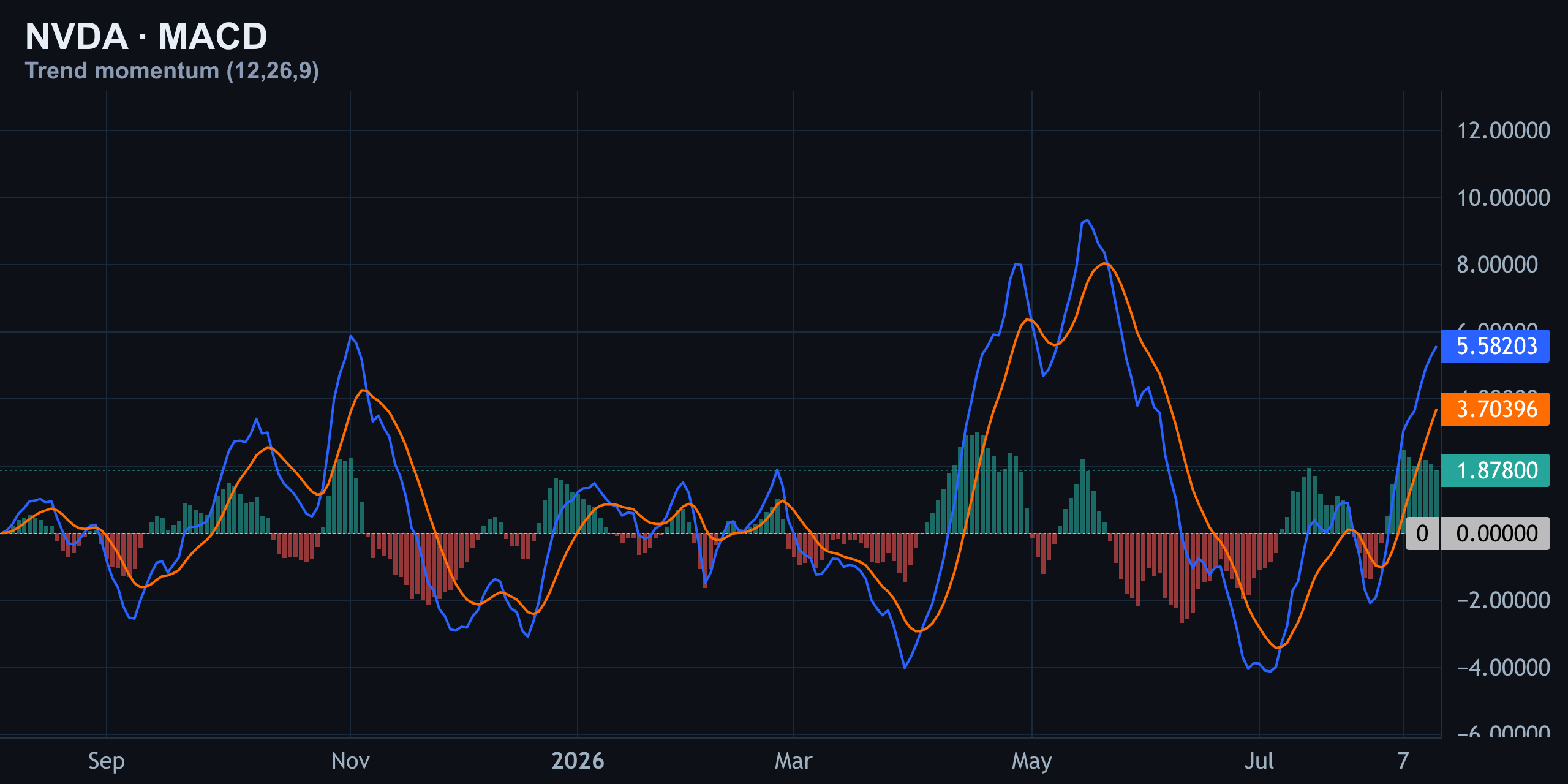
Task: Select the blue MACD value label 5.58203
Action: click(1495, 346)
